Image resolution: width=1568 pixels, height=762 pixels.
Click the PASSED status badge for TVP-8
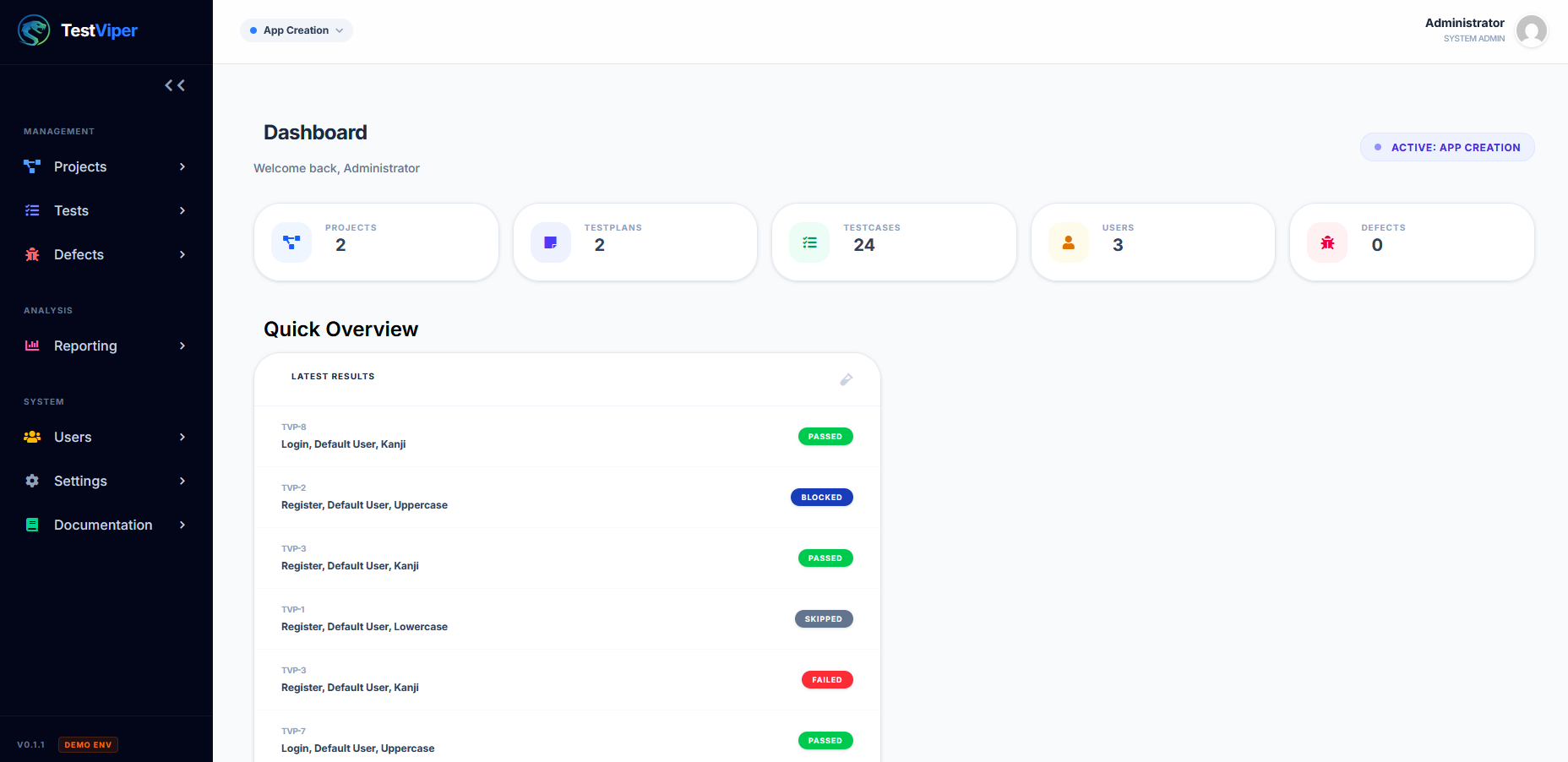click(825, 436)
